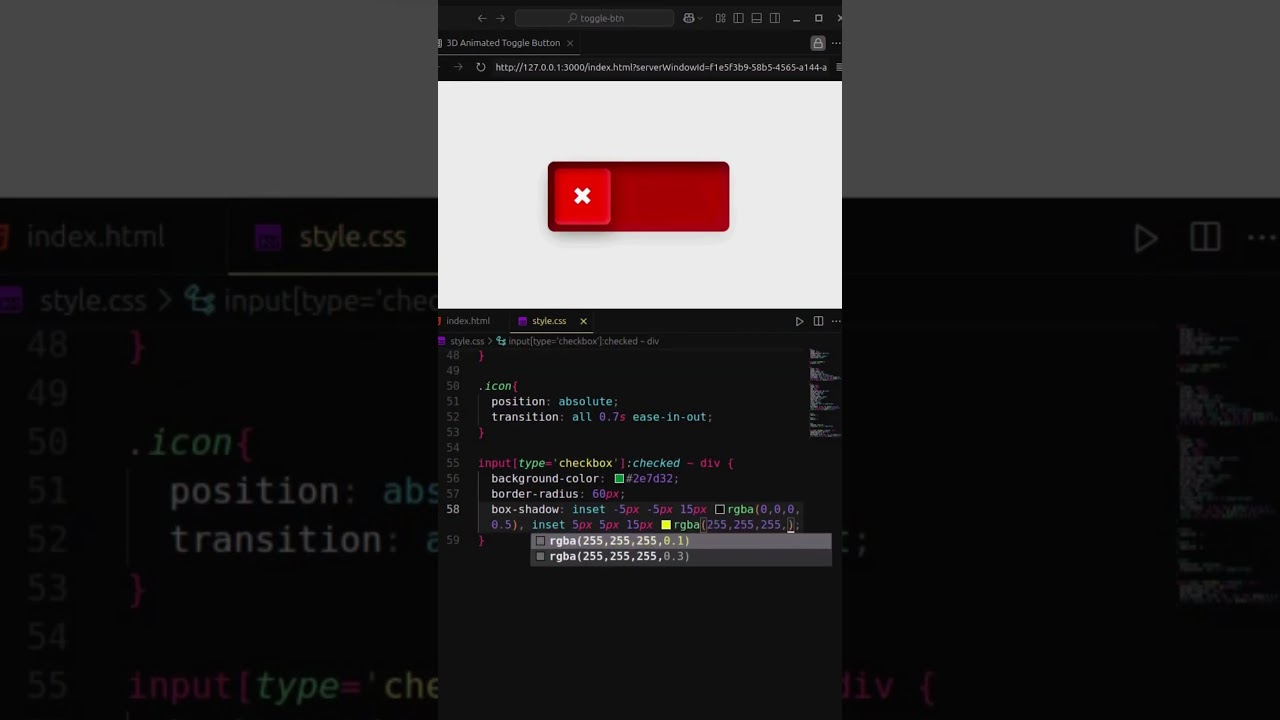Toggle the secondary side bar

[x=774, y=18]
